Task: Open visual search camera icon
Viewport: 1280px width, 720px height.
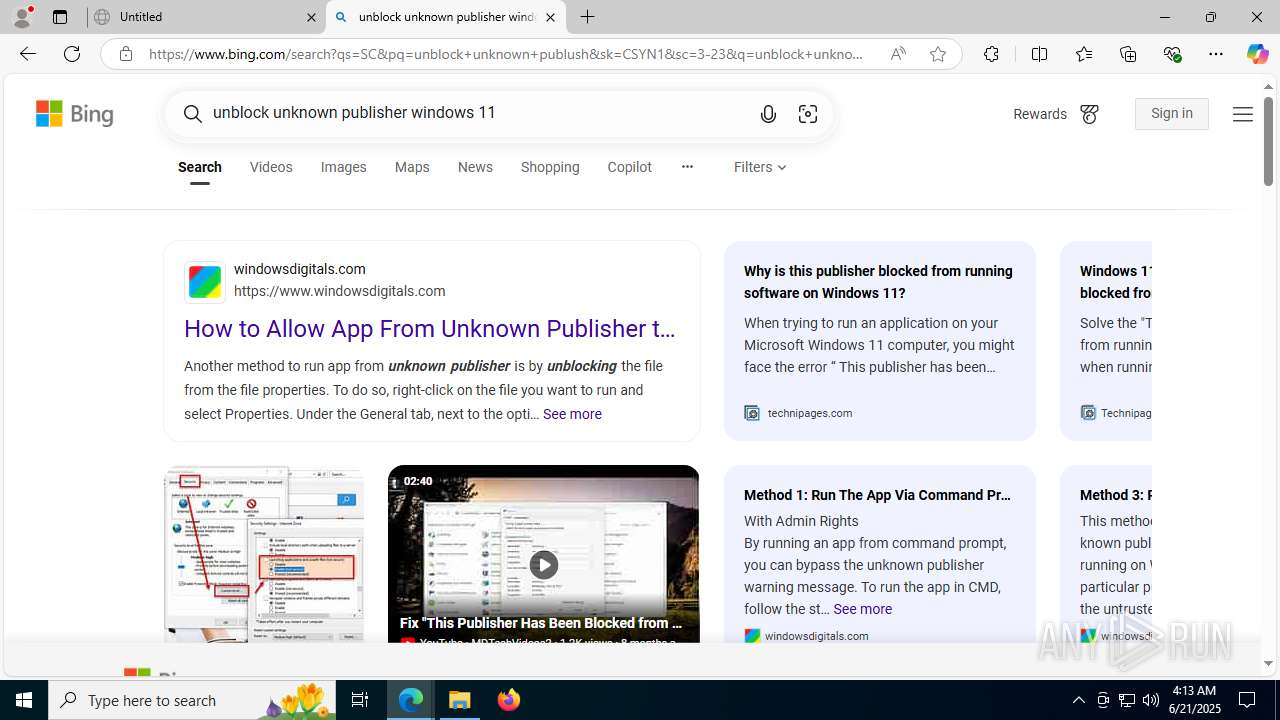Action: 808,114
